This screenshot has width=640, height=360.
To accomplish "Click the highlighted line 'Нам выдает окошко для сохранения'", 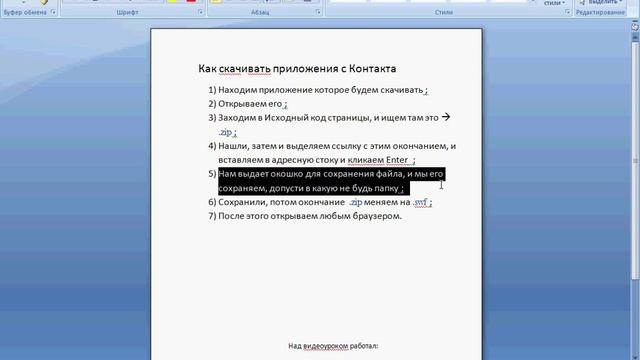I will (331, 174).
